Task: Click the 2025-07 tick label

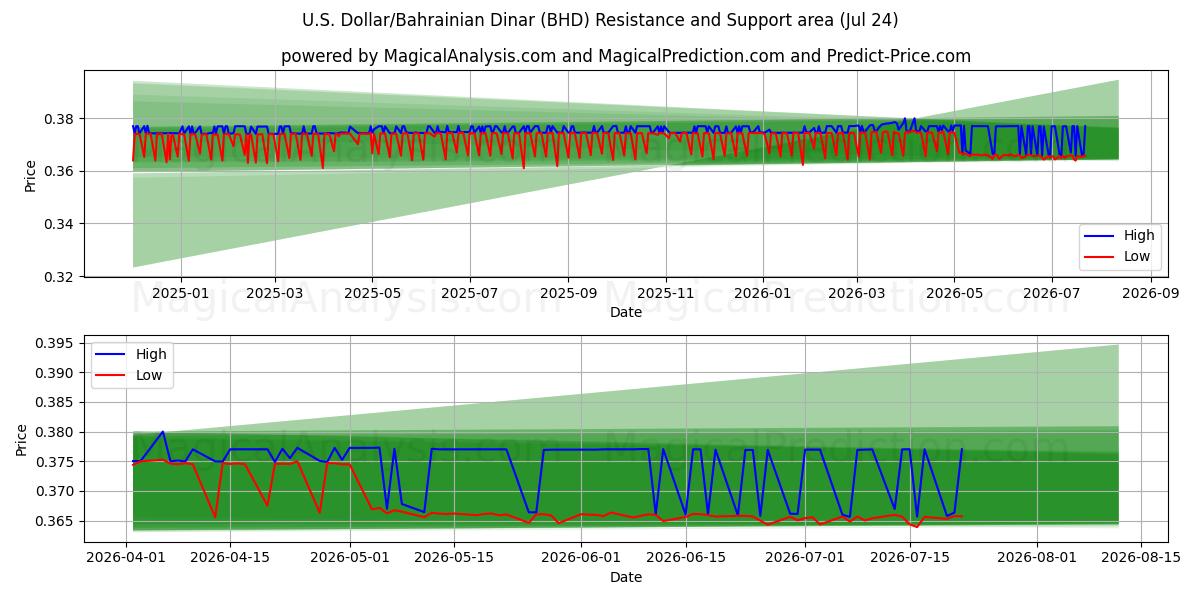Action: [x=470, y=293]
